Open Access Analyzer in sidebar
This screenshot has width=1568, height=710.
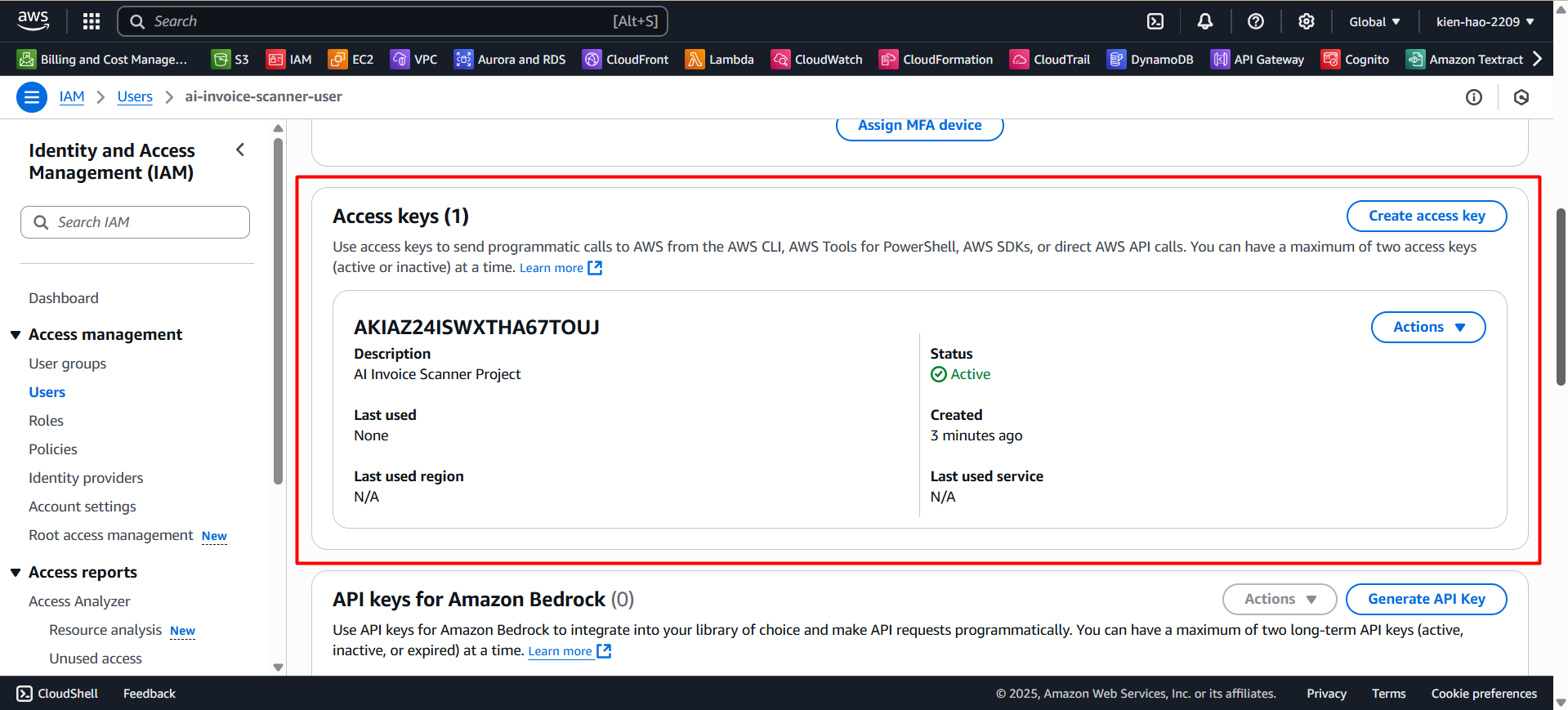click(79, 601)
